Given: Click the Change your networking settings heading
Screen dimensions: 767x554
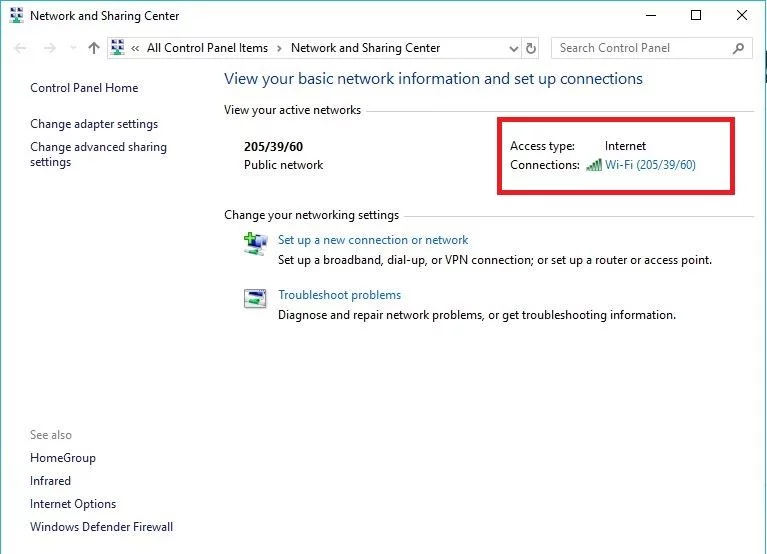Looking at the screenshot, I should coord(312,215).
